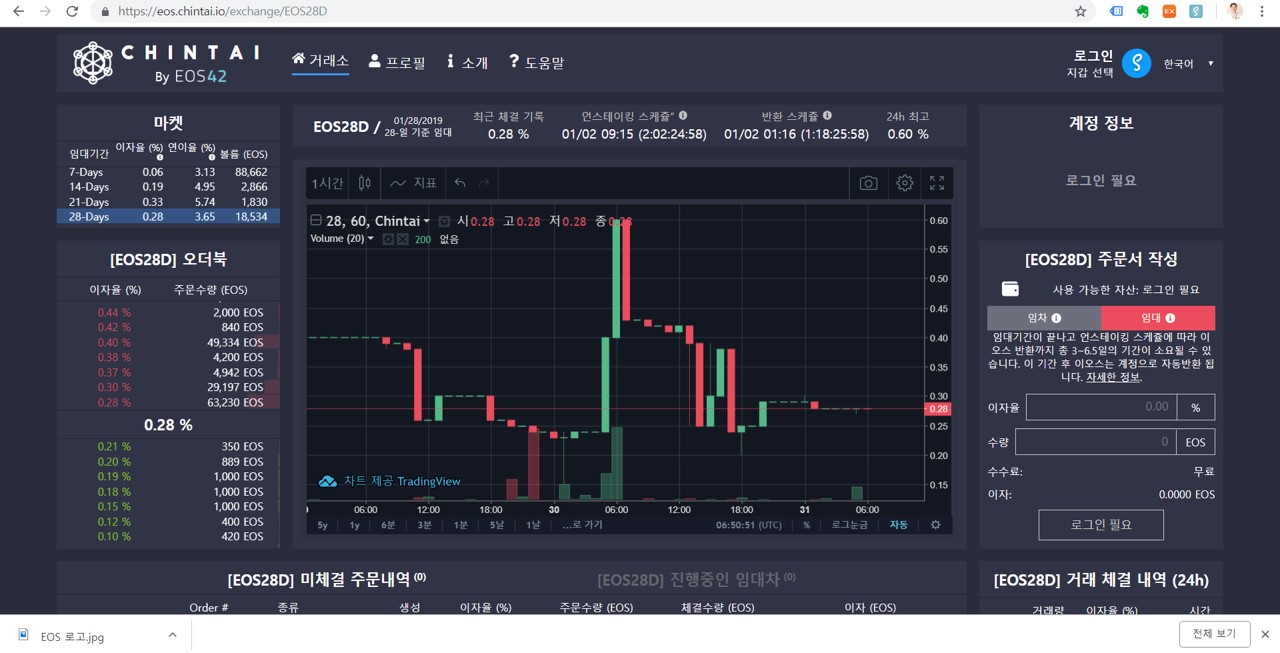Screen dimensions: 1280x653
Task: Focus the 이자율 interest rate input
Action: click(x=1101, y=407)
